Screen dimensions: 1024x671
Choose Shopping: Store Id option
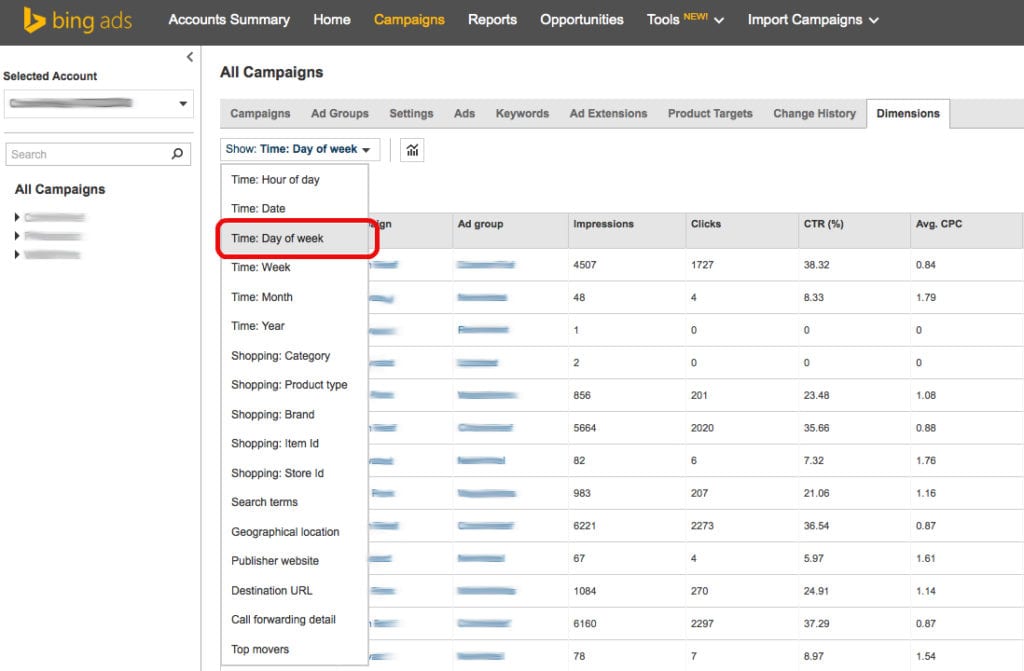point(295,474)
